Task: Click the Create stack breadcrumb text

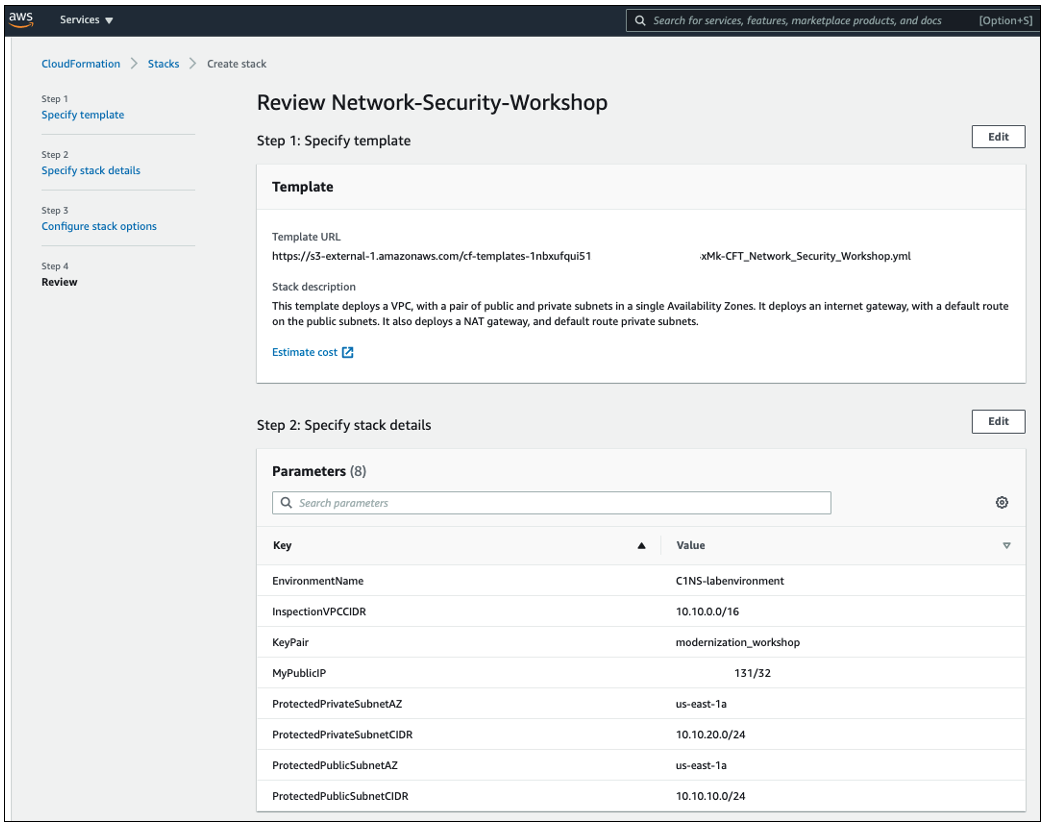Action: coord(237,64)
